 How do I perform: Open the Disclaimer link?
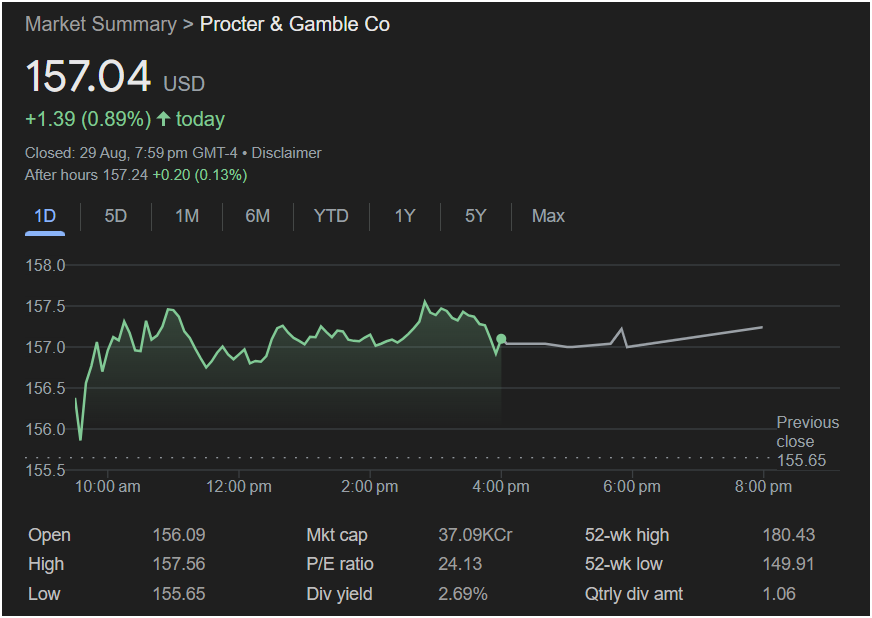286,153
